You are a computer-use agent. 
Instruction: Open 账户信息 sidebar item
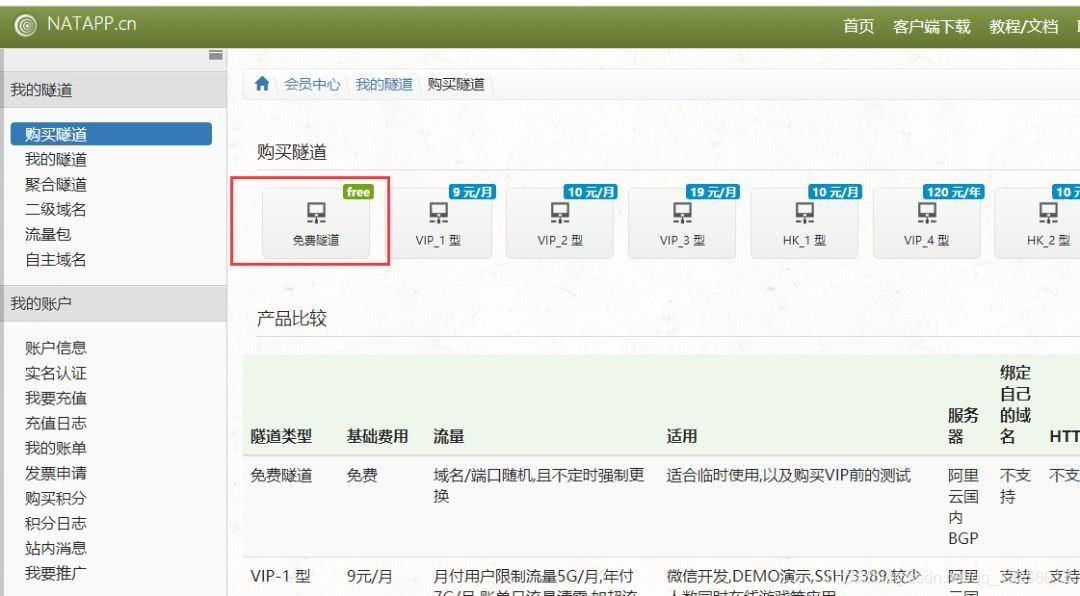[x=56, y=348]
